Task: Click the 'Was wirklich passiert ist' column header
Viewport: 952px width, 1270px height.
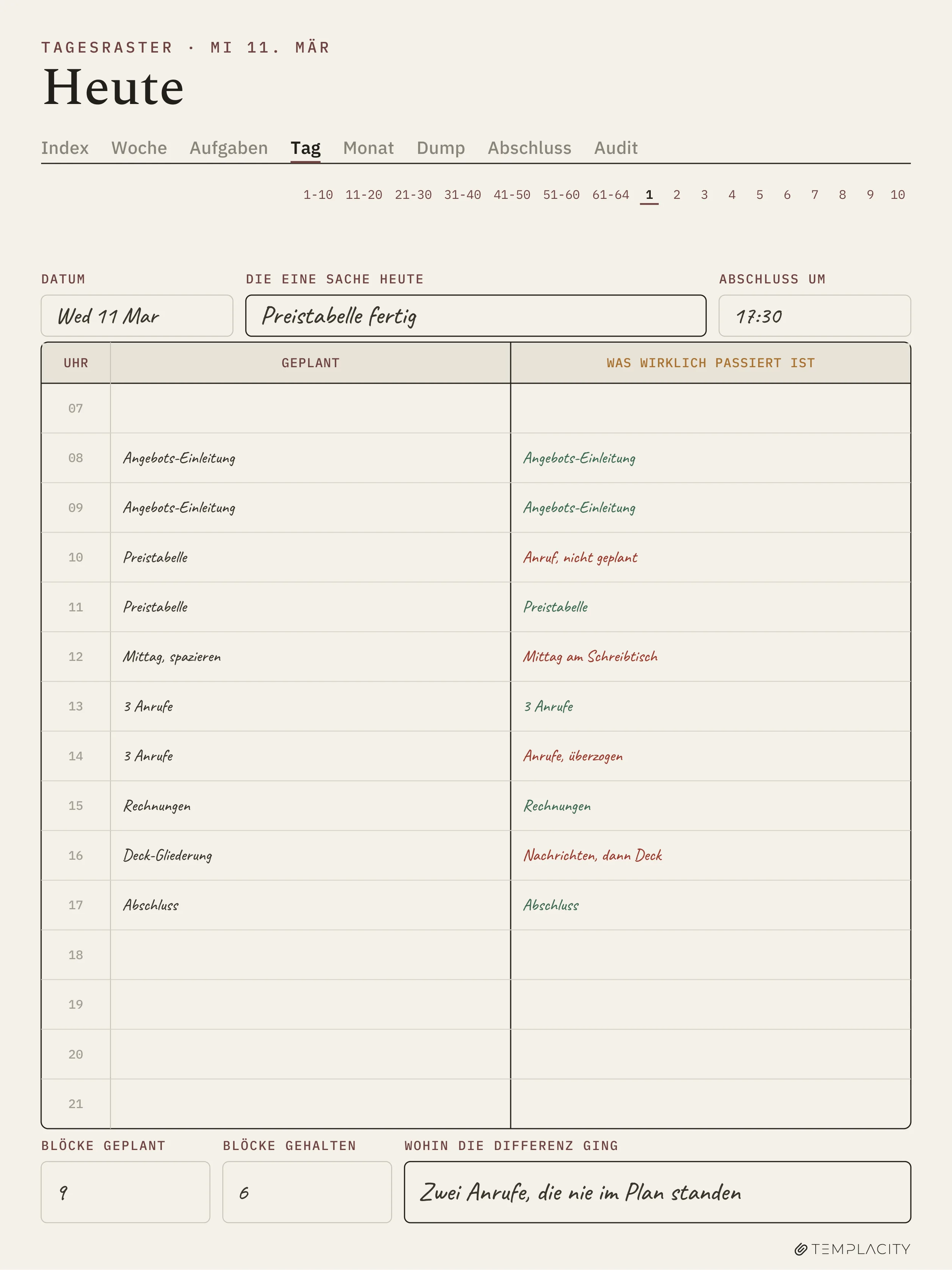Action: click(711, 363)
